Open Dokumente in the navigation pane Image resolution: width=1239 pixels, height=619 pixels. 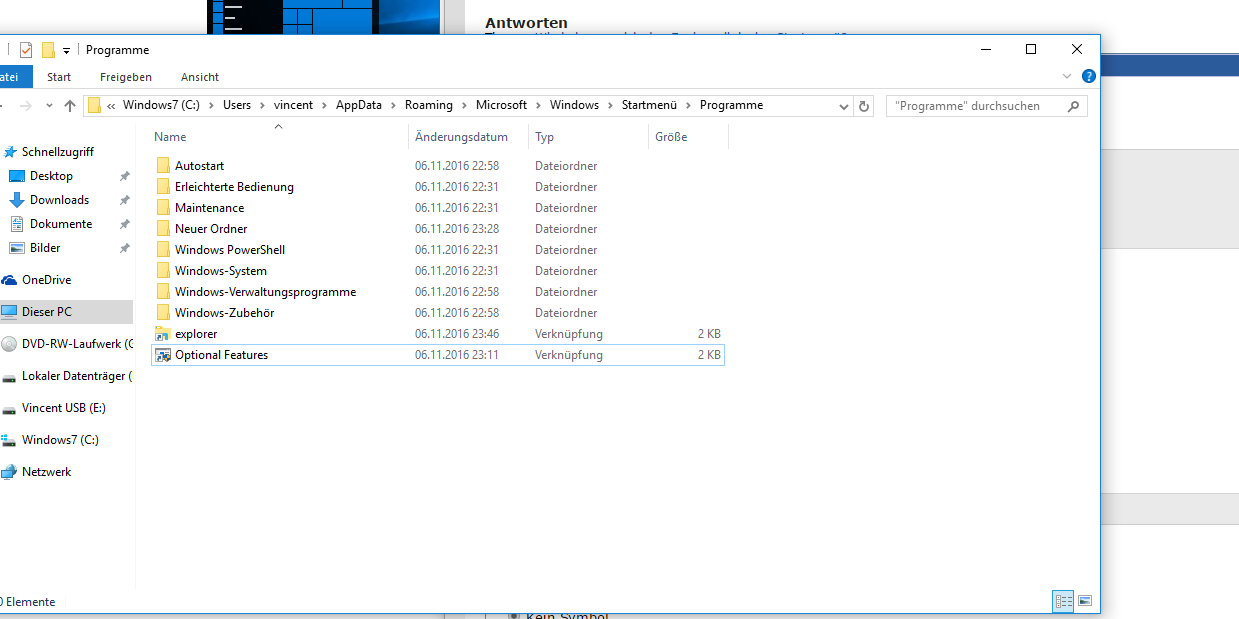(x=60, y=224)
